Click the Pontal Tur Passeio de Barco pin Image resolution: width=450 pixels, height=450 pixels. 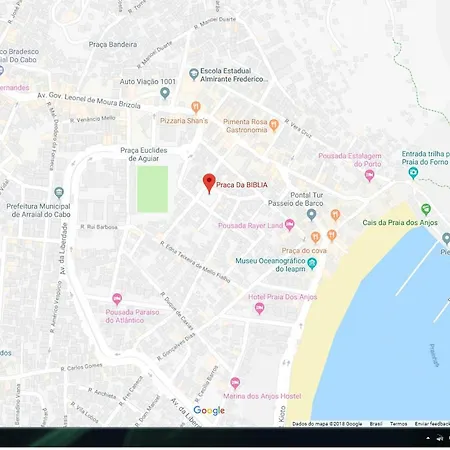pos(311,215)
